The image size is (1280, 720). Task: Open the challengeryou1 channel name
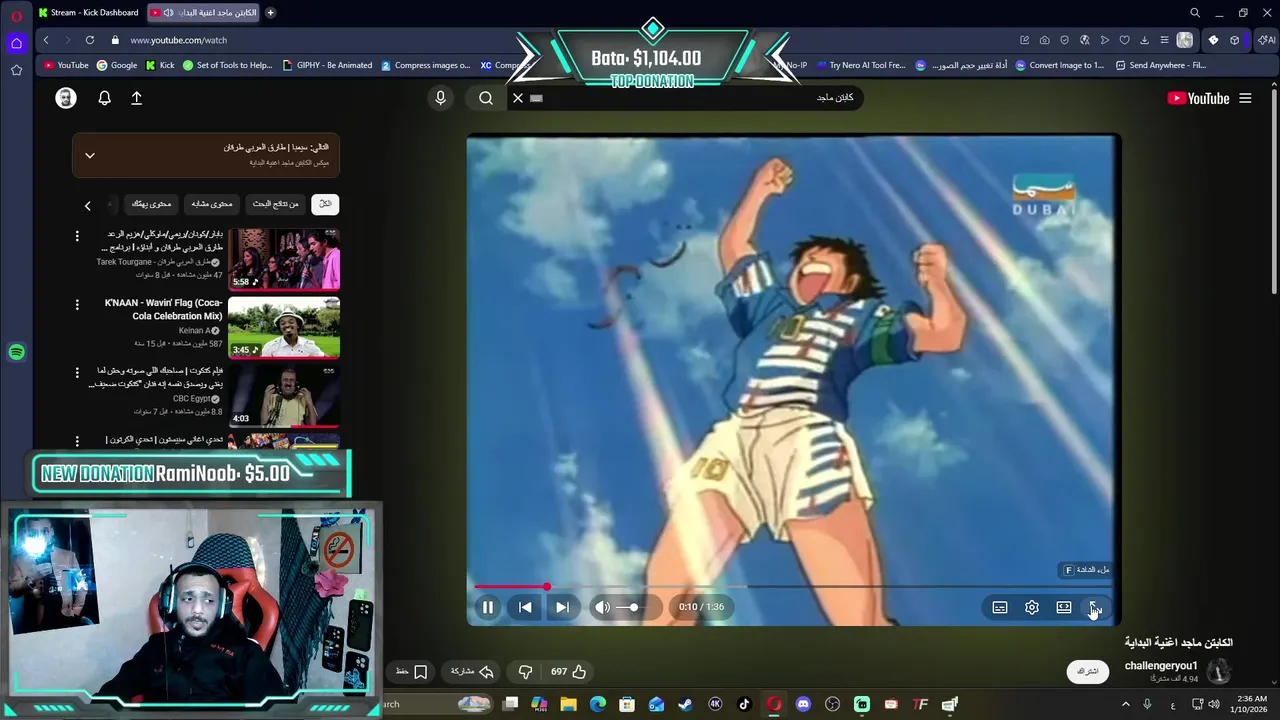(1160, 666)
